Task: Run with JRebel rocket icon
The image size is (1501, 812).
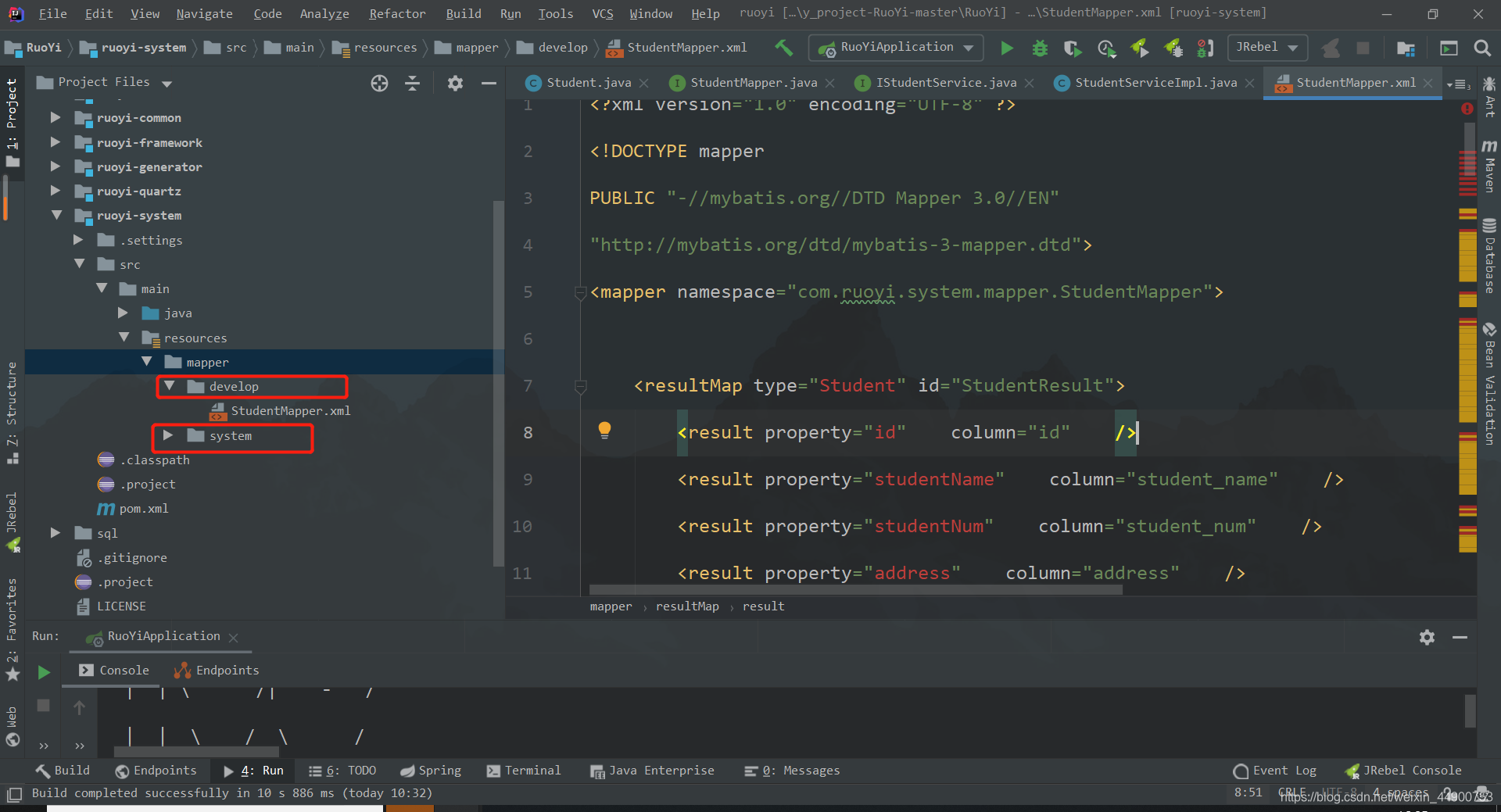Action: [x=1140, y=48]
